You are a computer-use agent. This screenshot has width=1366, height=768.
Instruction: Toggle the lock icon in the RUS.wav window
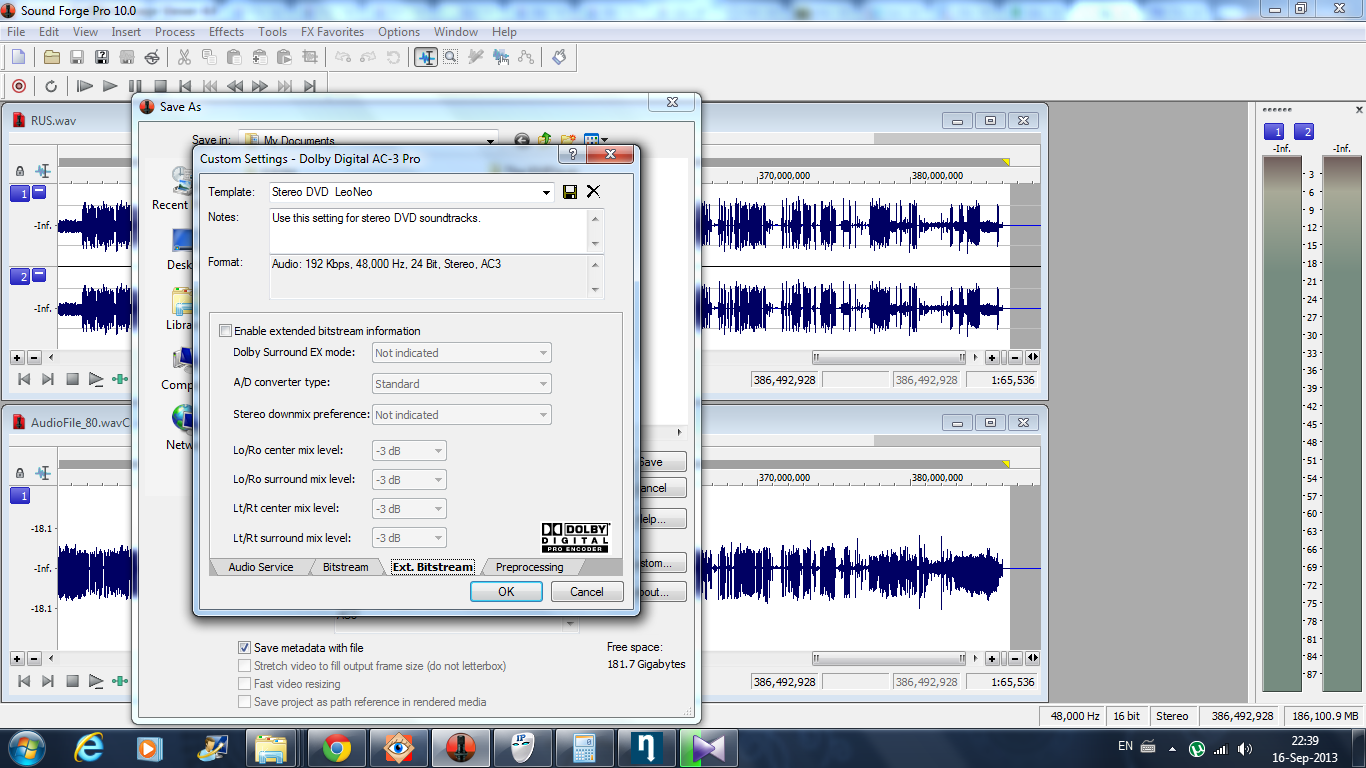pyautogui.click(x=20, y=171)
